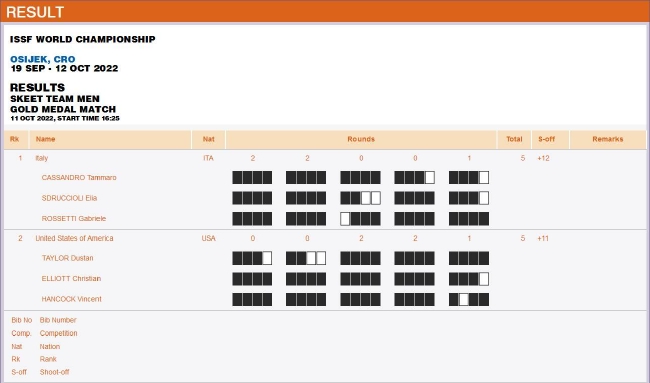Select athlete ELLIOTT Christian

tap(71, 279)
